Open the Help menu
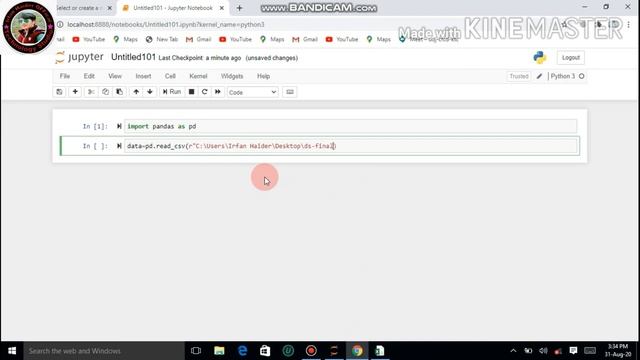This screenshot has width=640, height=360. tap(263, 76)
